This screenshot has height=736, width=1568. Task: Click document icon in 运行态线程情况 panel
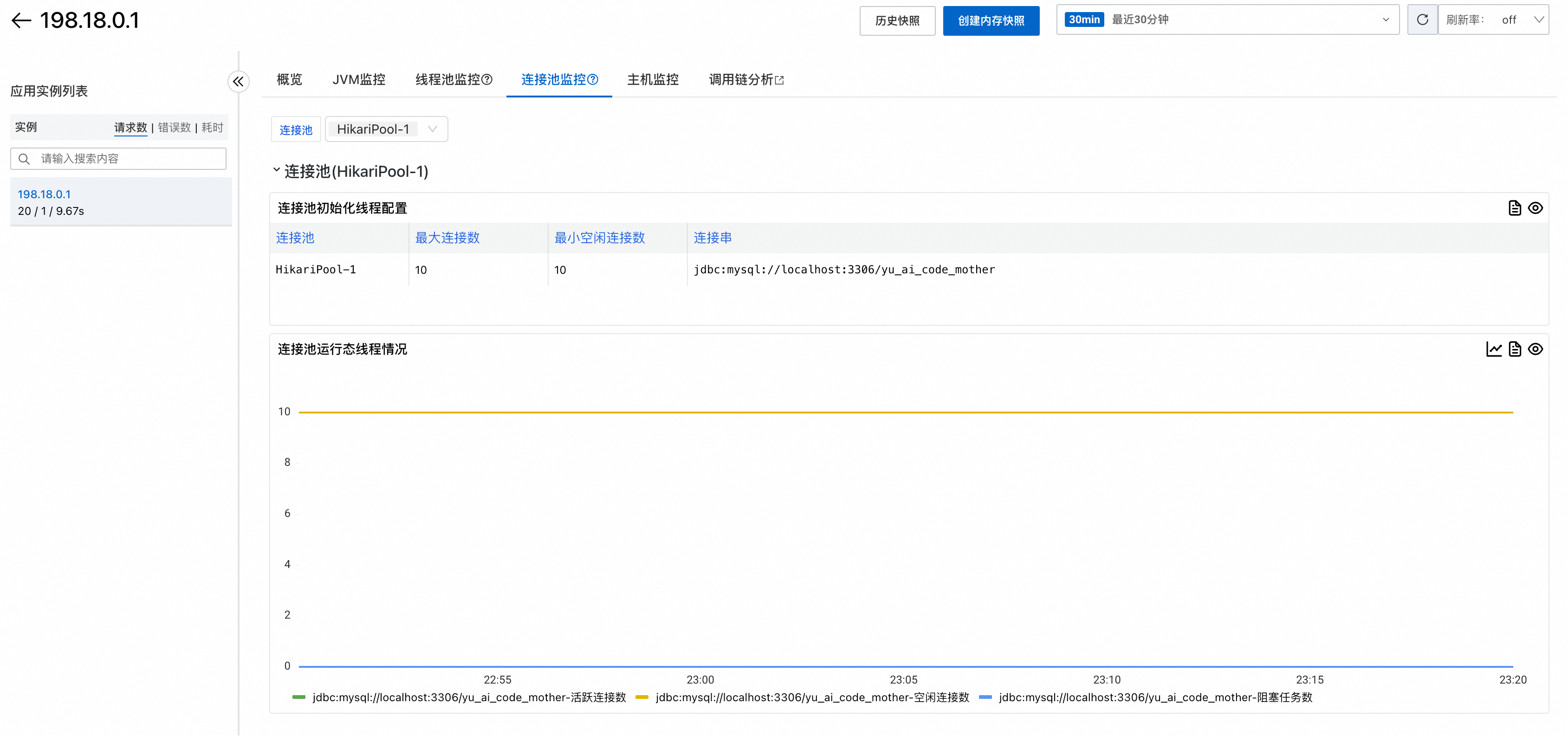coord(1515,349)
